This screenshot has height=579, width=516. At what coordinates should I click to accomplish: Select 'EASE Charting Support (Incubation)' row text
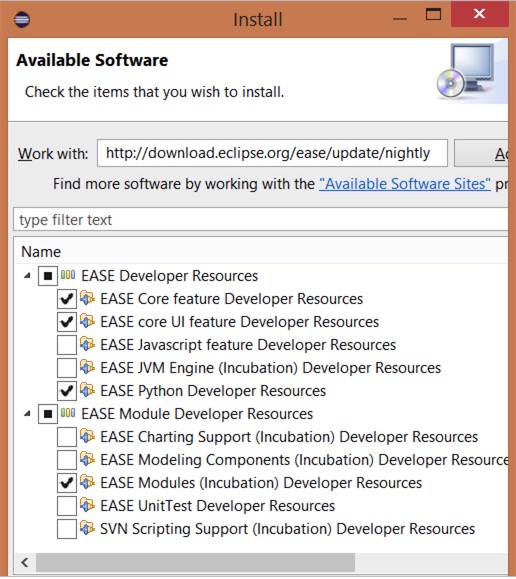289,437
